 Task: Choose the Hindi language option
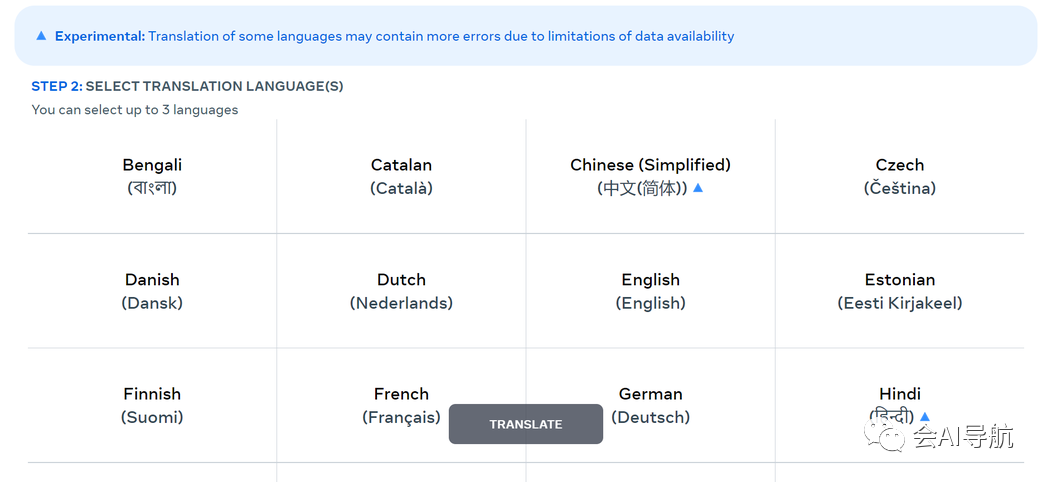point(899,395)
